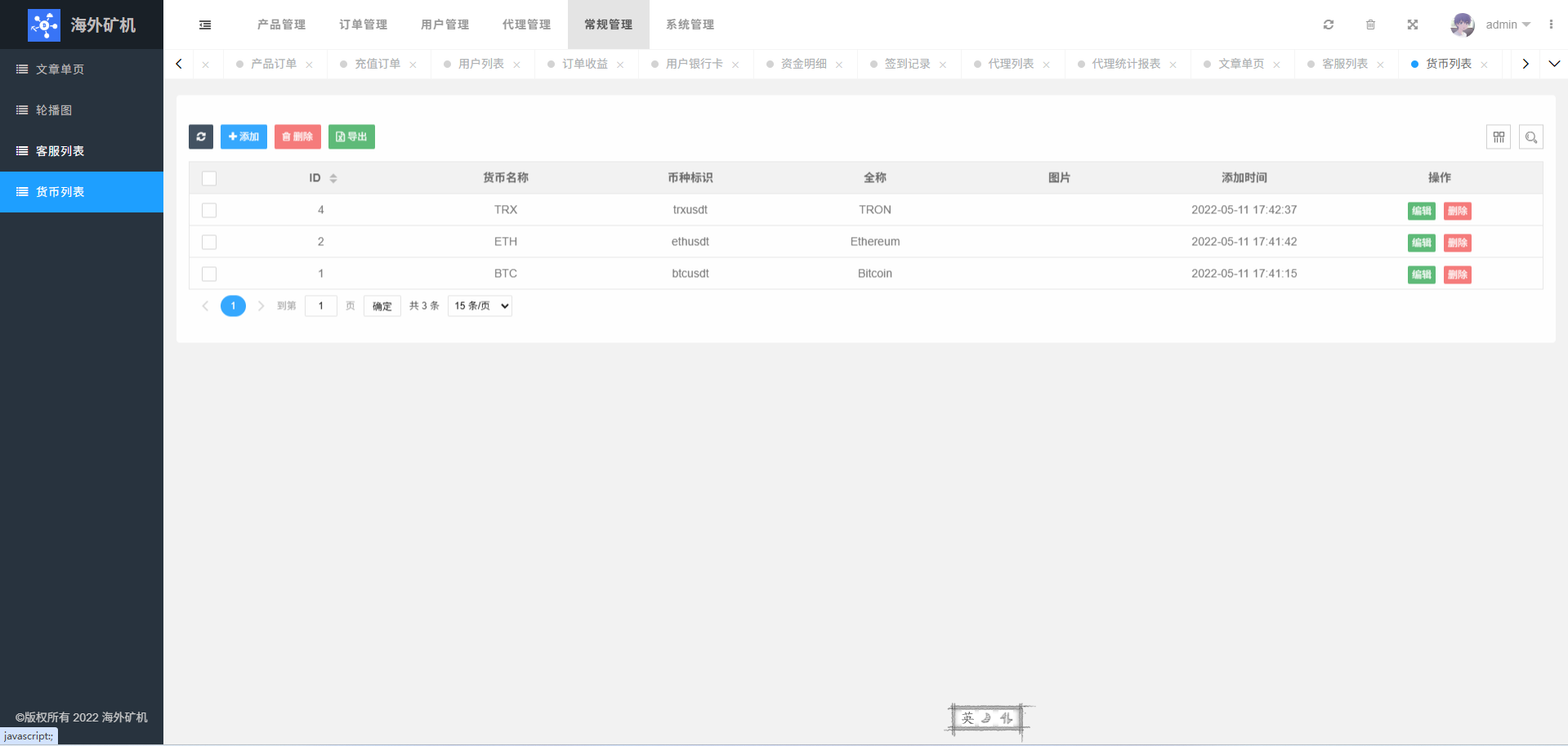1568x746 pixels.
Task: Tick the checkbox for the BTC row
Action: [x=209, y=274]
